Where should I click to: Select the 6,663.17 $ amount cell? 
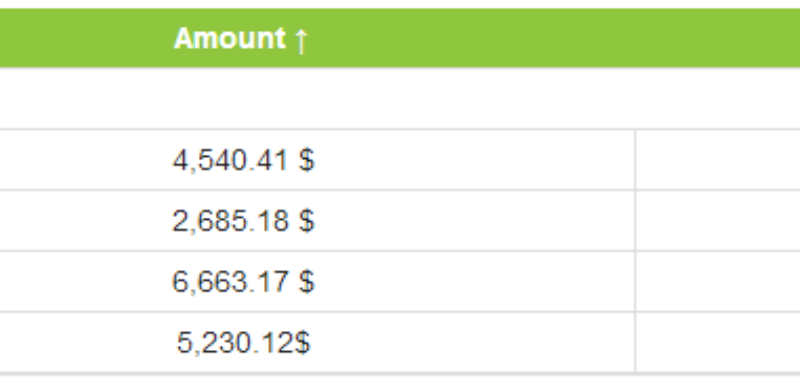click(317, 282)
